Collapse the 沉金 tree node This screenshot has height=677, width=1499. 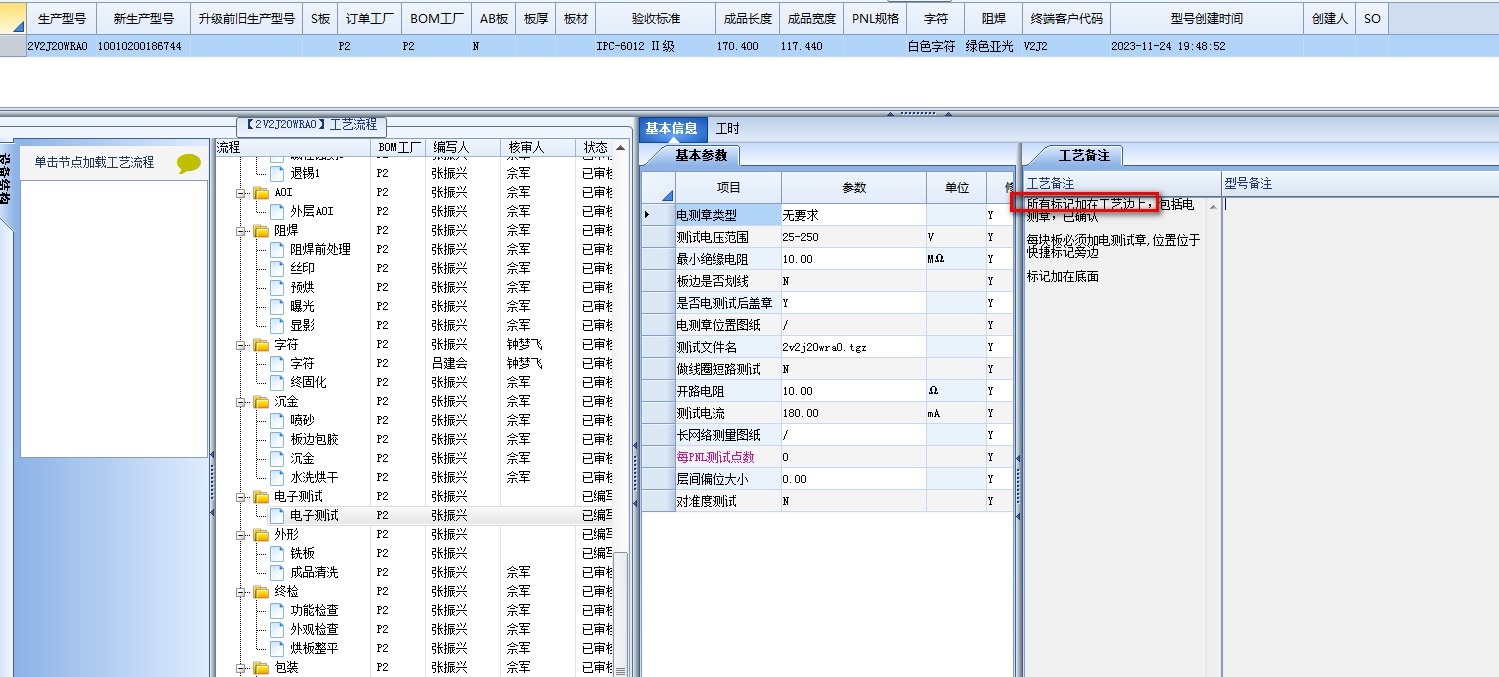(241, 402)
